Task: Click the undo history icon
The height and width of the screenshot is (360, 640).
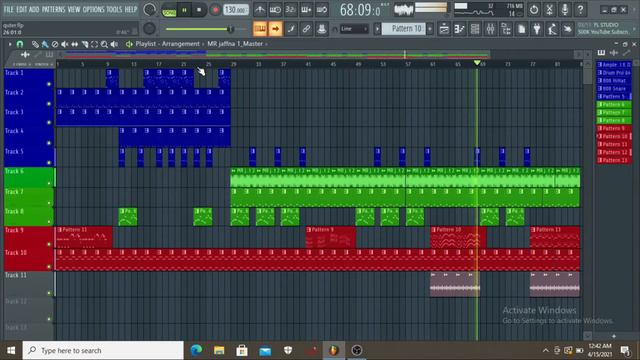Action: 534,9
